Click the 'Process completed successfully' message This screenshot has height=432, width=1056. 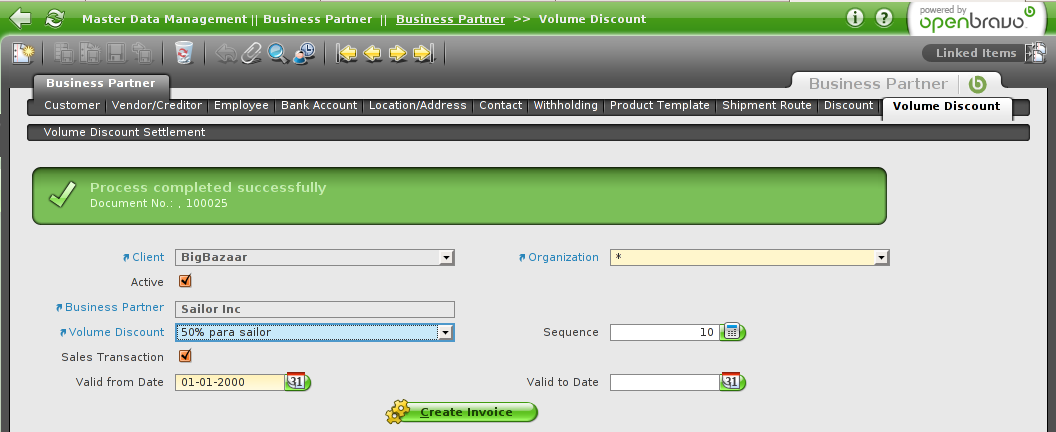[208, 187]
